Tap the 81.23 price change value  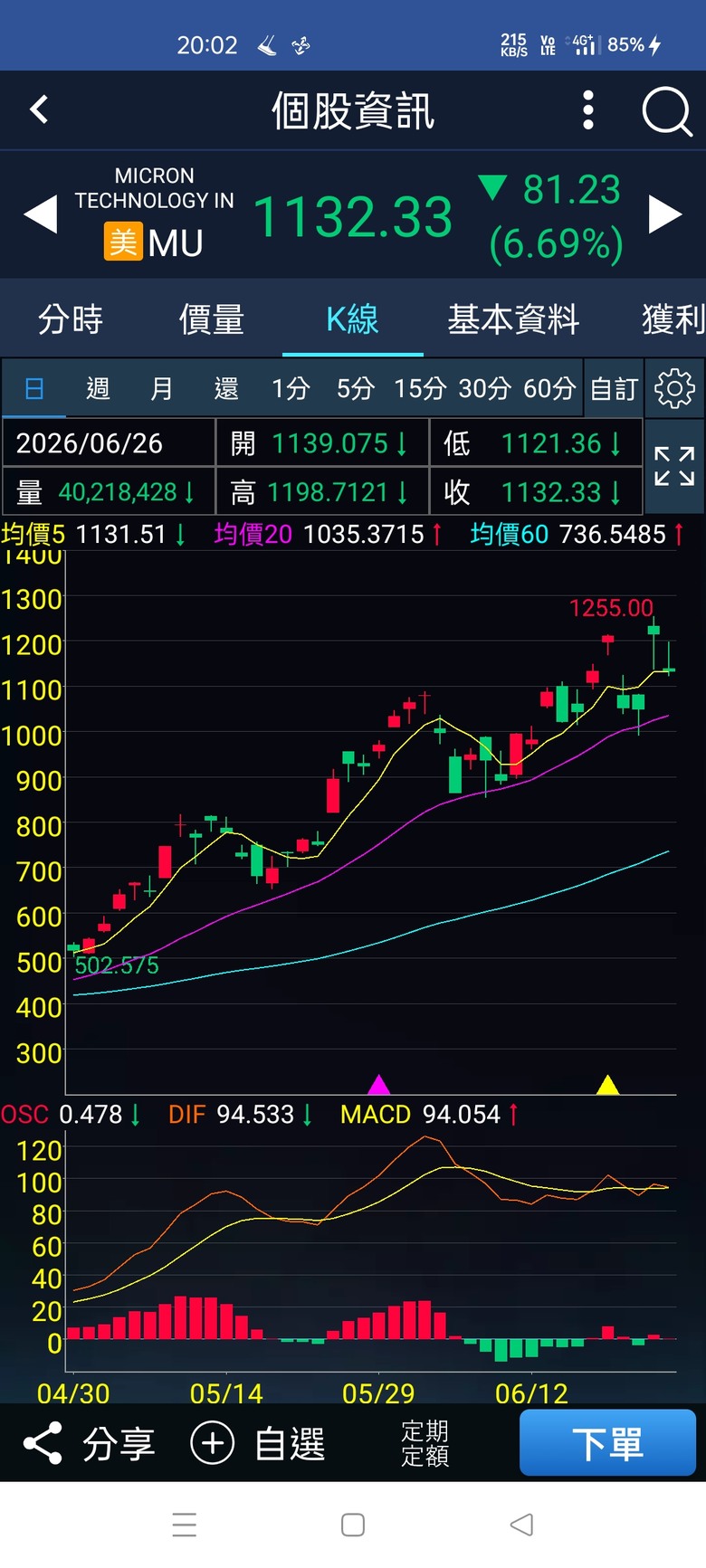[x=571, y=190]
